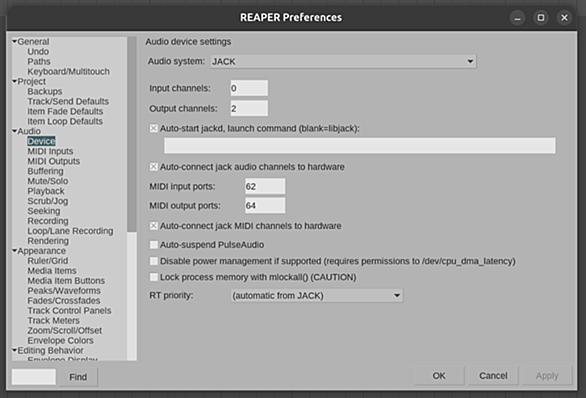Screen dimensions: 586x398
Task: Open Recording settings page
Action: [48, 221]
